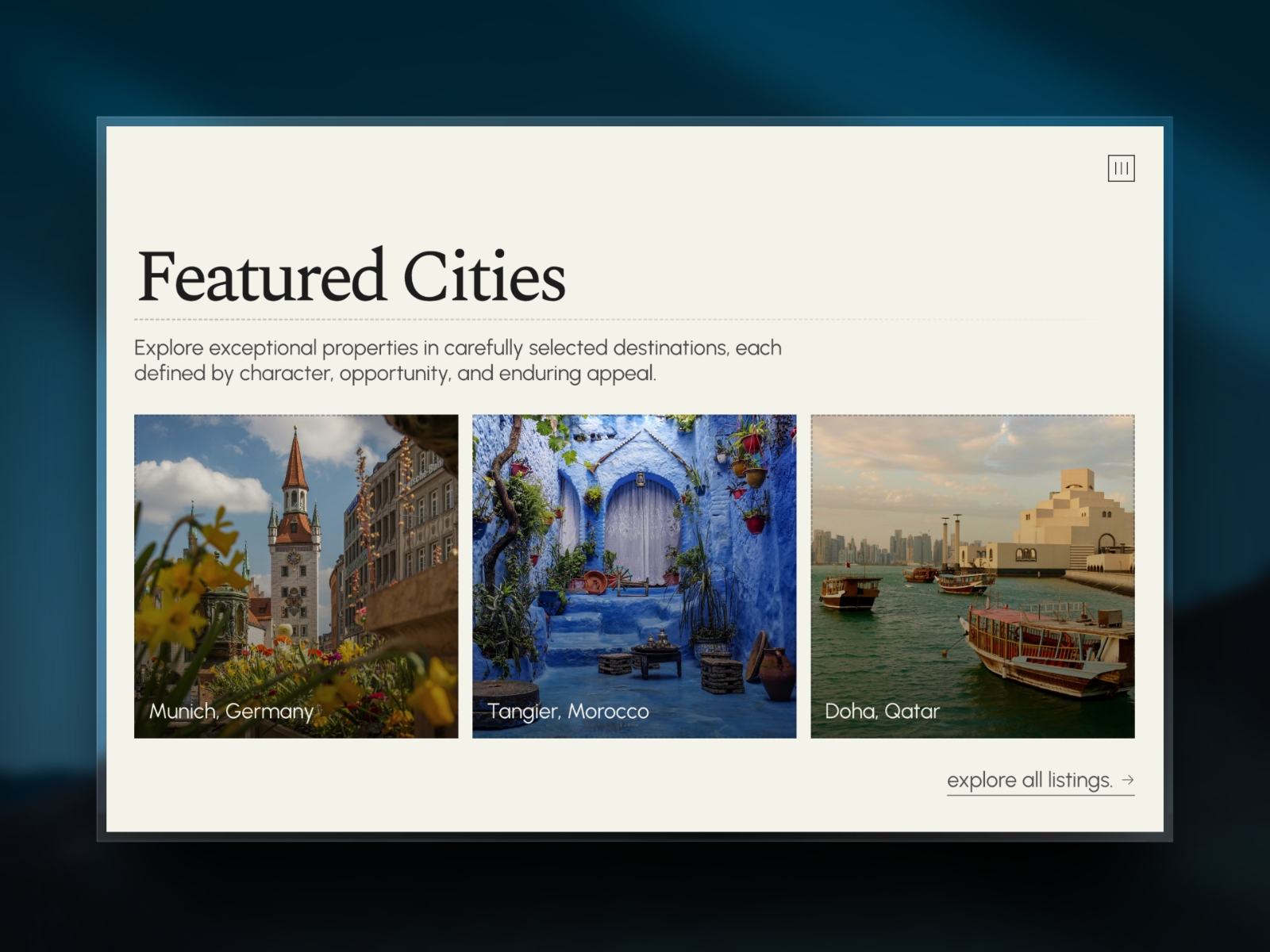1270x952 pixels.
Task: Open the Munich, Germany city card
Action: 296,576
